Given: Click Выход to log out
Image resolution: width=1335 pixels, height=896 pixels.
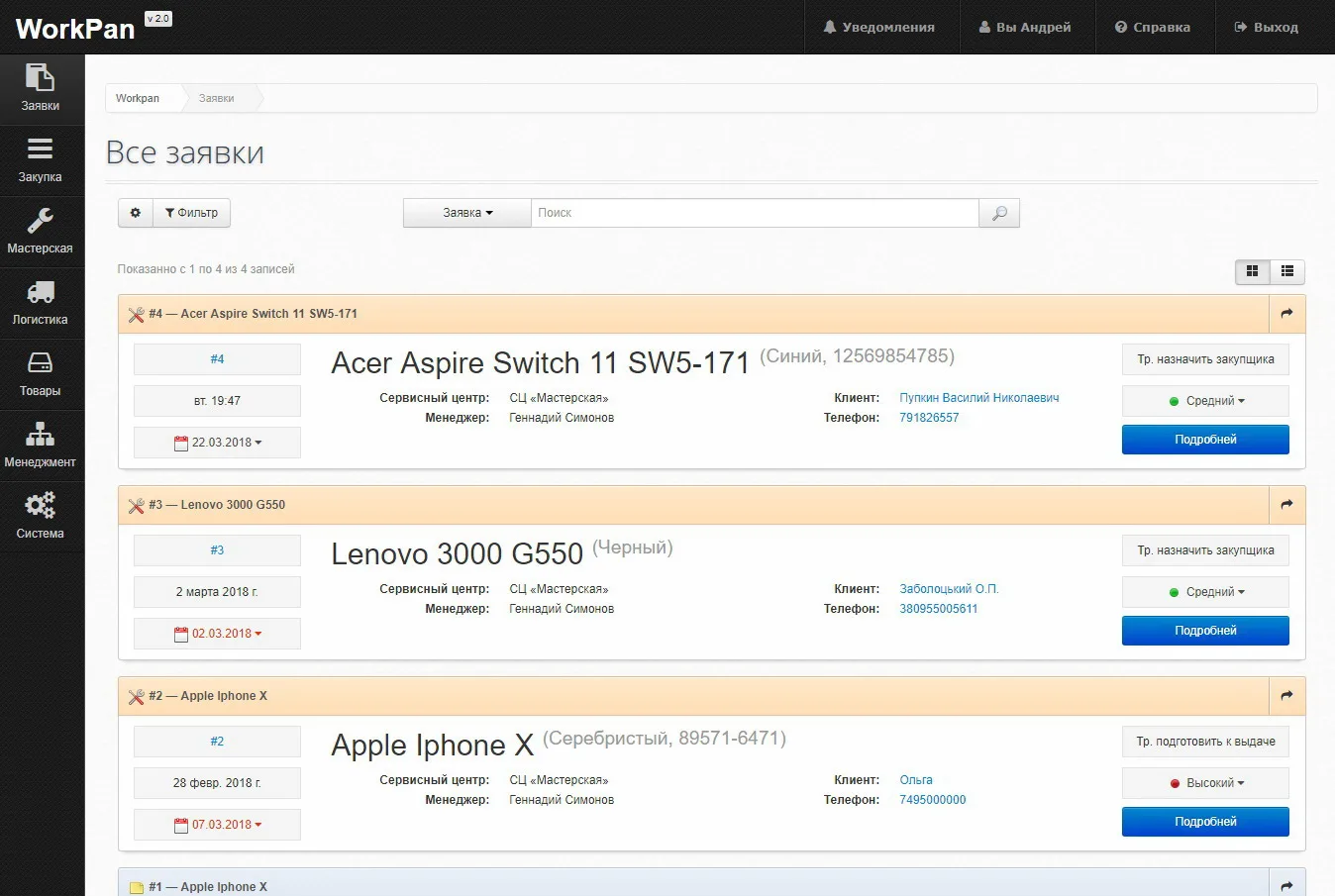Looking at the screenshot, I should (x=1267, y=27).
